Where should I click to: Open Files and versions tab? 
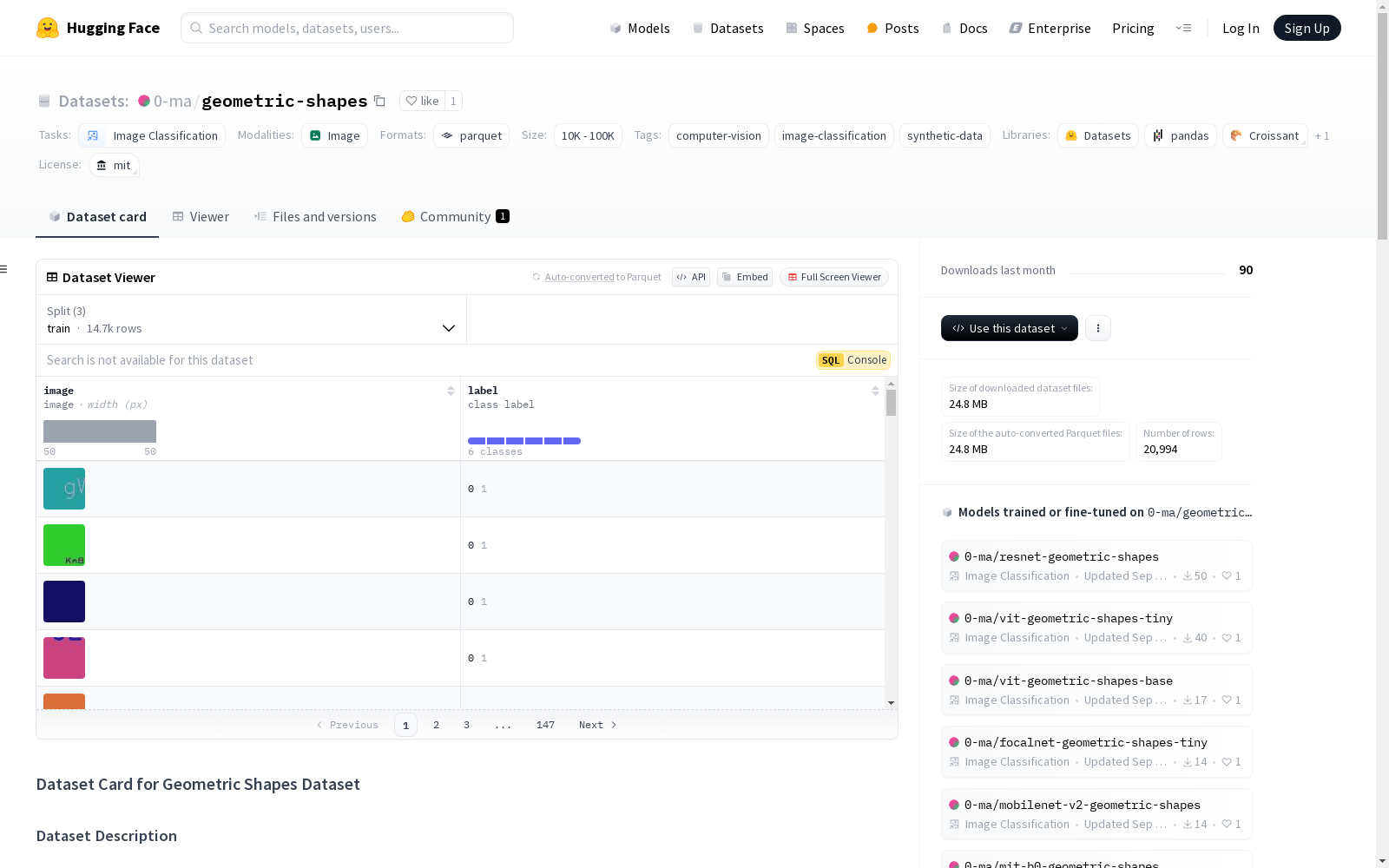click(315, 217)
